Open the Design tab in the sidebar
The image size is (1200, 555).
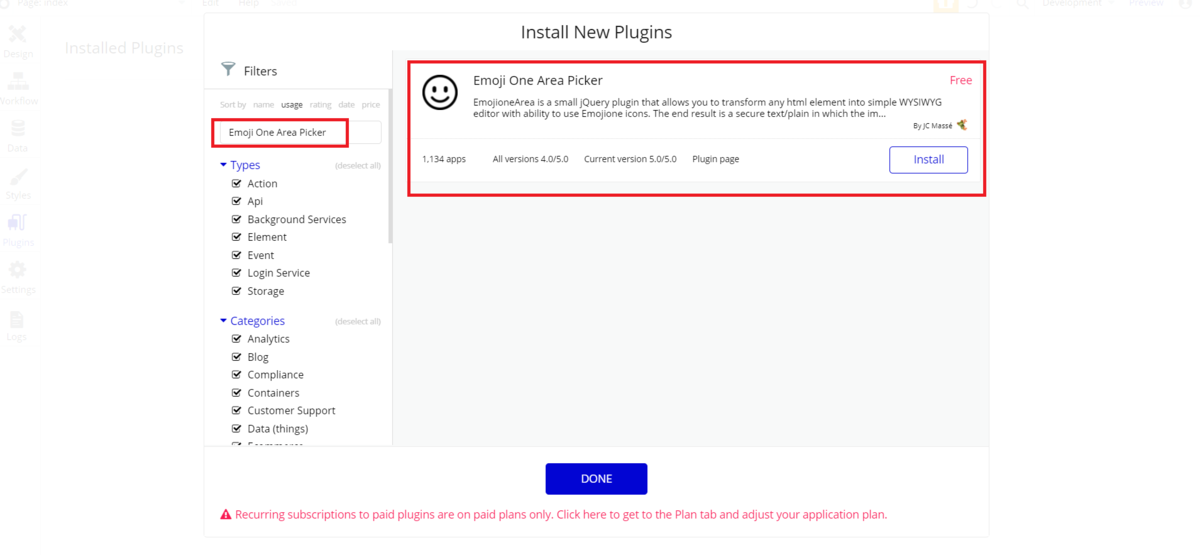click(x=18, y=42)
